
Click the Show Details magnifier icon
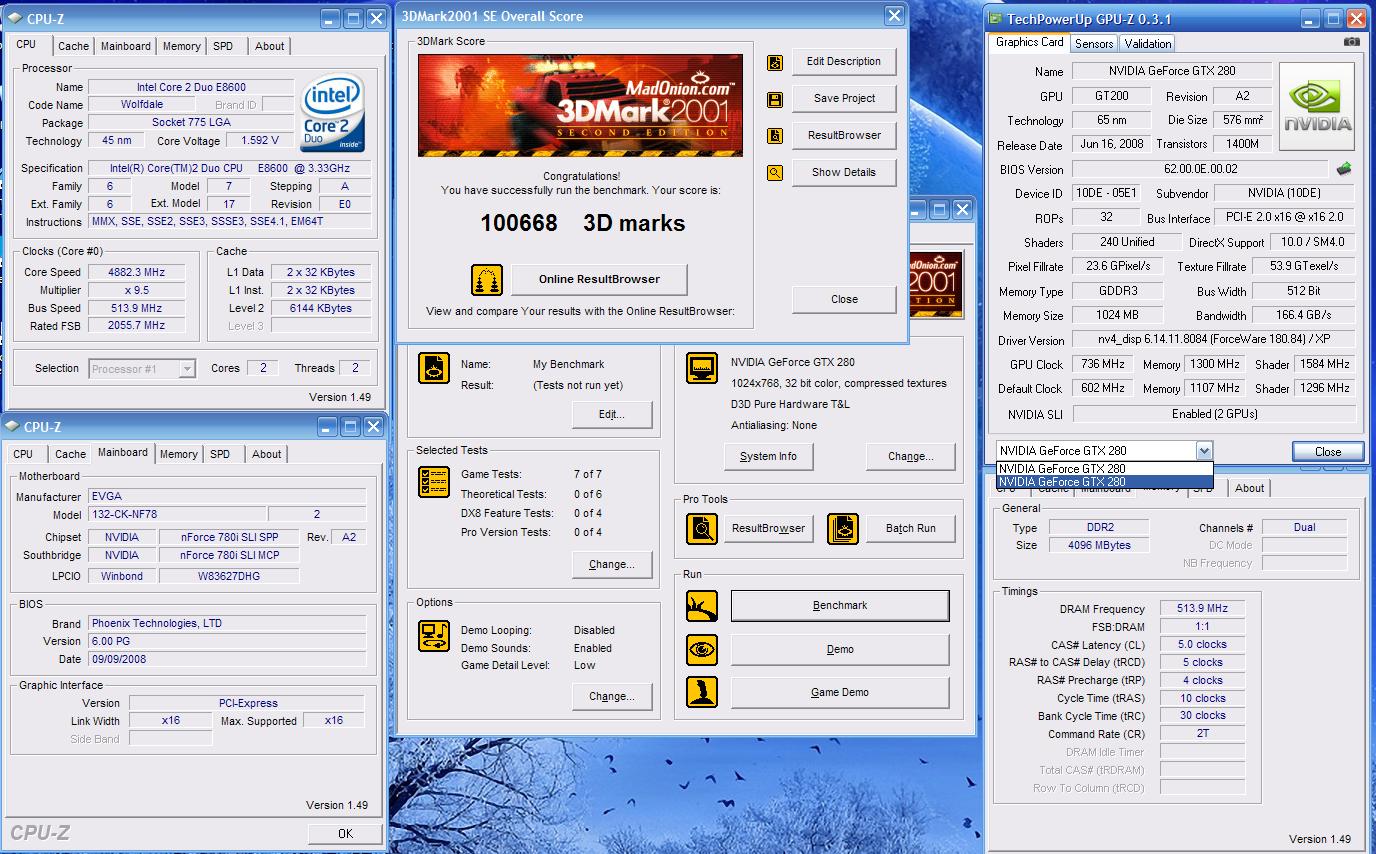pyautogui.click(x=775, y=173)
